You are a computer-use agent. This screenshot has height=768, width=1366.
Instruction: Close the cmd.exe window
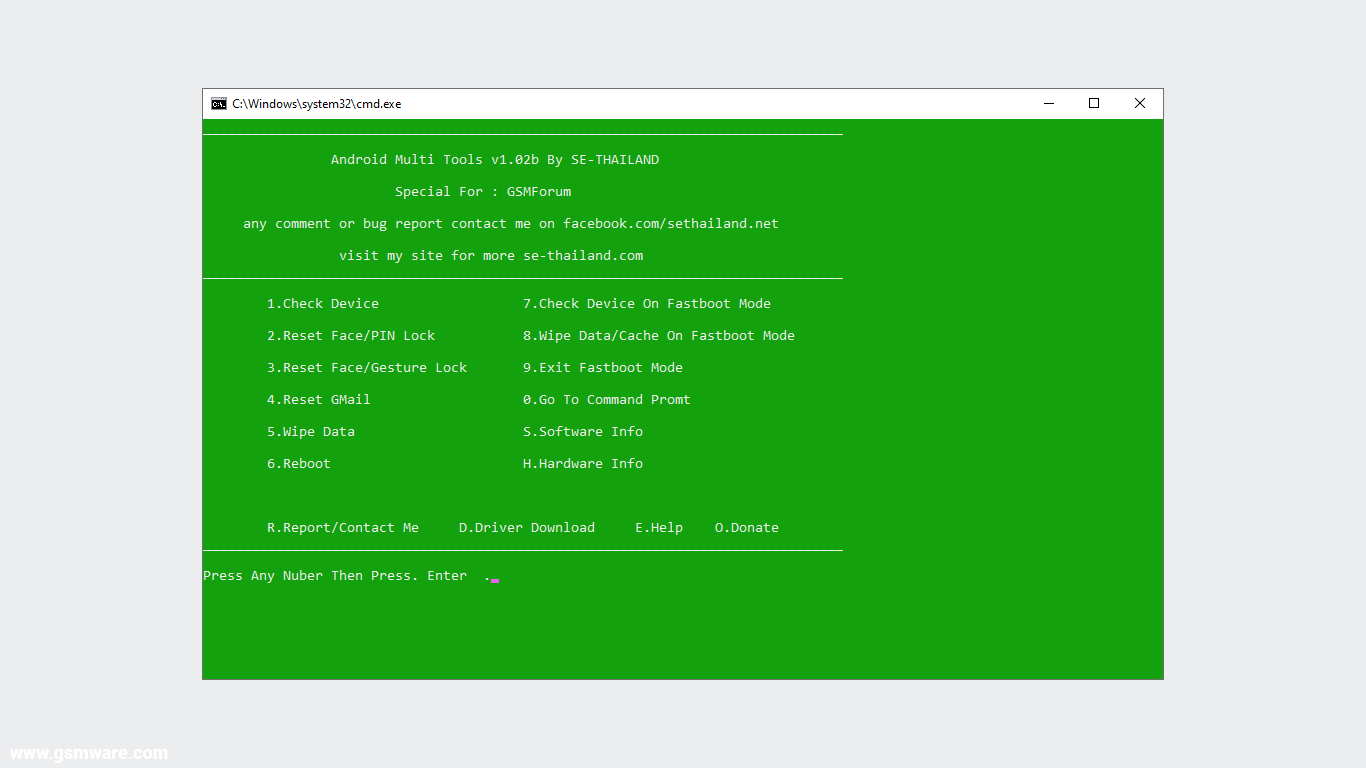1140,104
